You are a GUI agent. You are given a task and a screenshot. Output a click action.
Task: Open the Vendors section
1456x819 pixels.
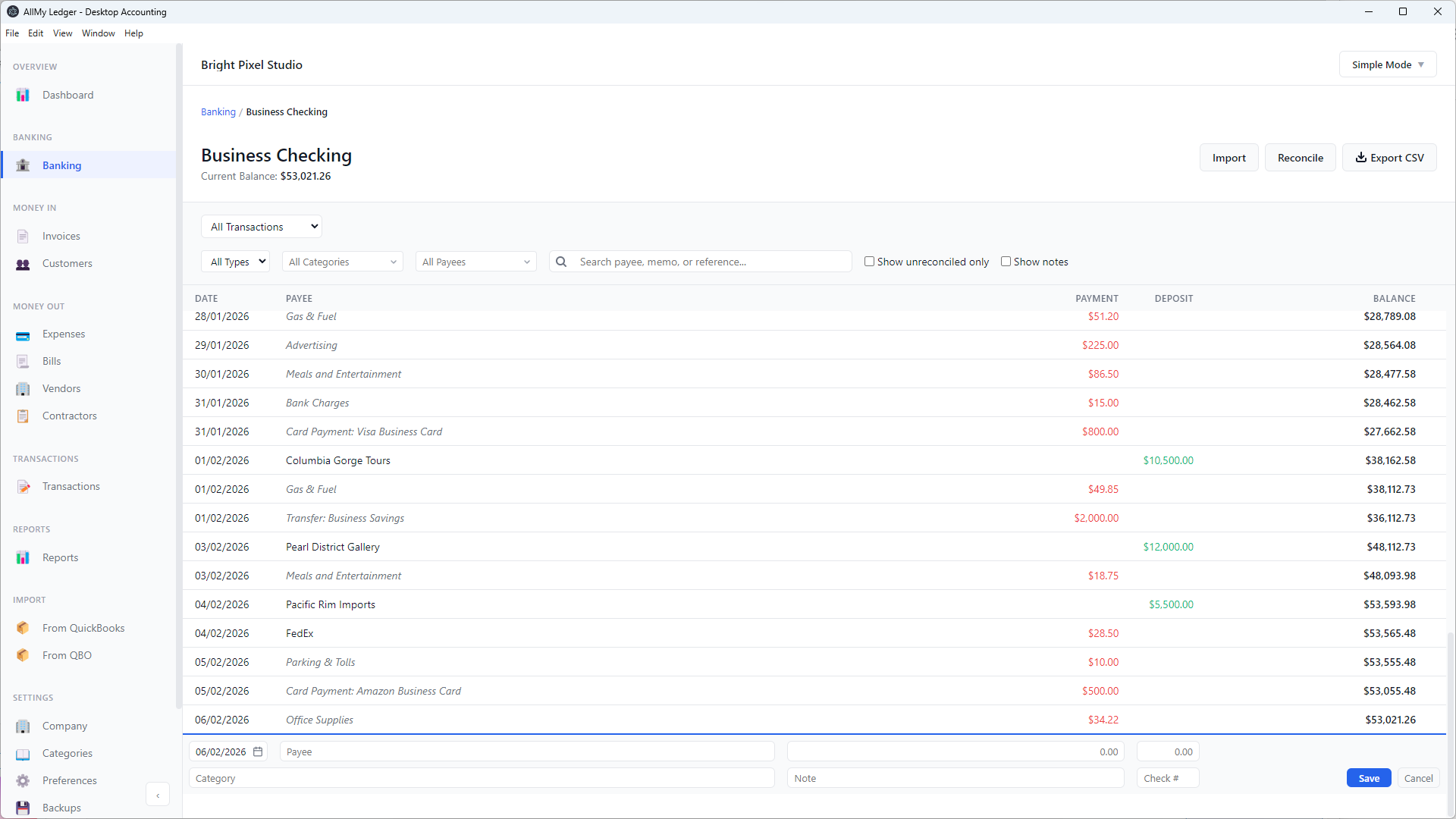click(59, 388)
